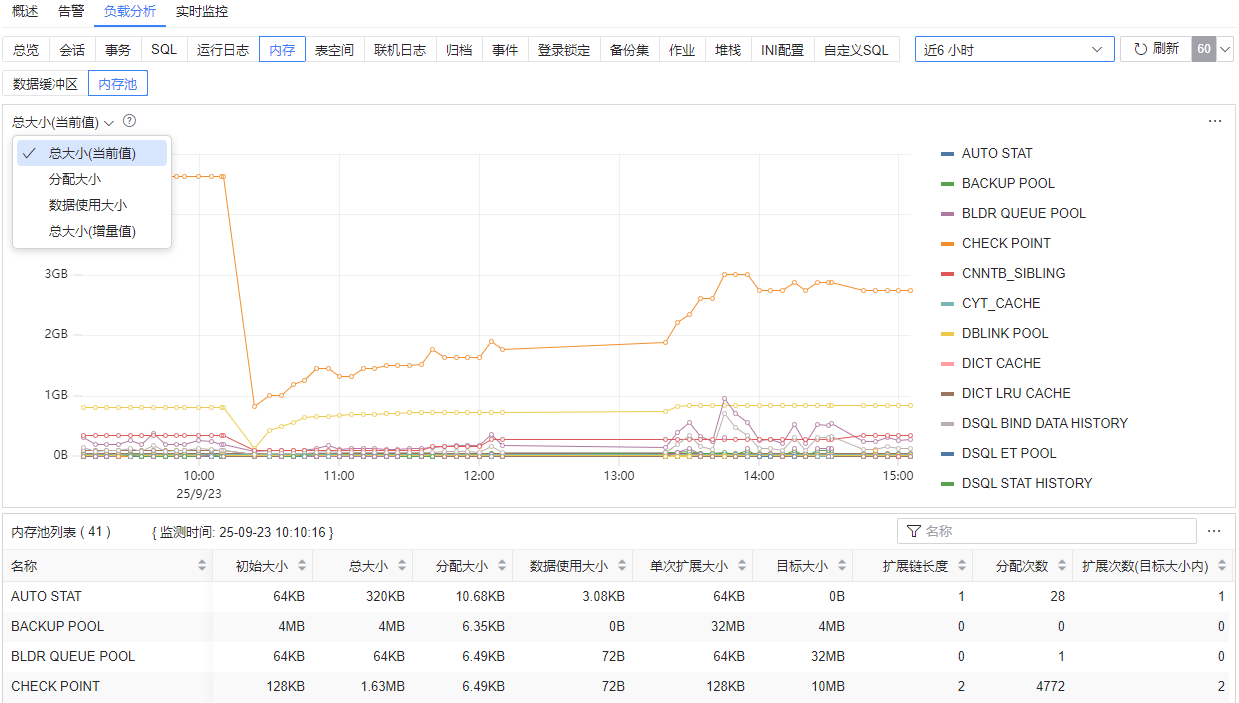Click the BACKUP POOL table row name
This screenshot has width=1239, height=703.
pos(57,626)
